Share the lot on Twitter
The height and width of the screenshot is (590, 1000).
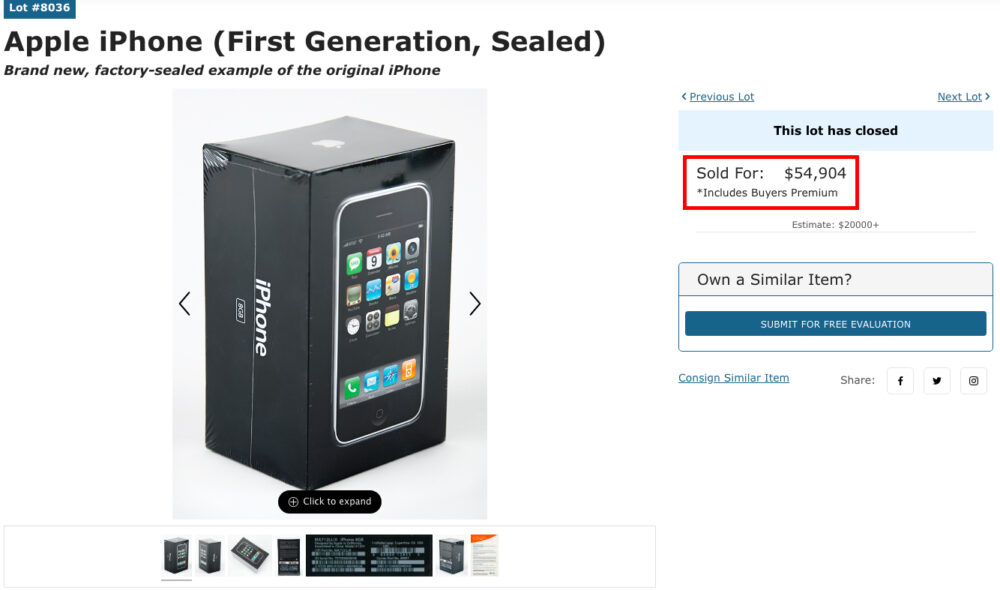click(x=936, y=381)
